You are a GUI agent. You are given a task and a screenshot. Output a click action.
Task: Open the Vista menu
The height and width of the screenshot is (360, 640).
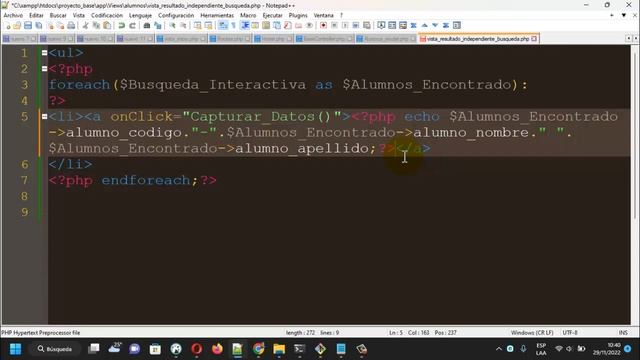pyautogui.click(x=79, y=15)
